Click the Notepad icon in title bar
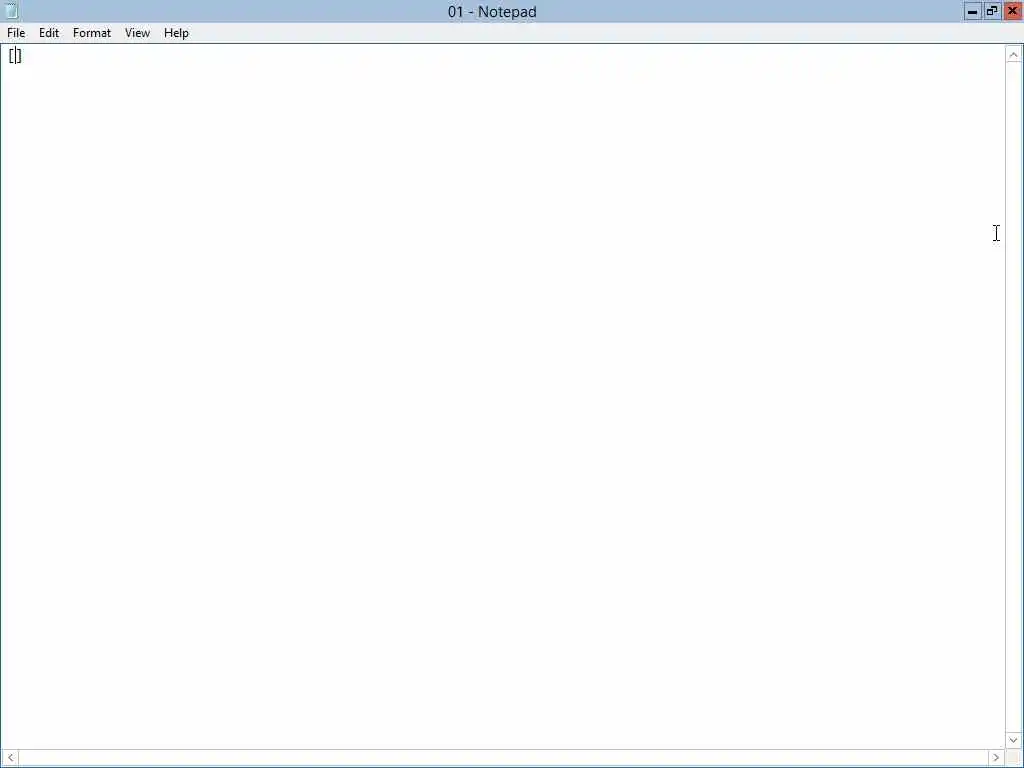The width and height of the screenshot is (1024, 768). (x=11, y=10)
